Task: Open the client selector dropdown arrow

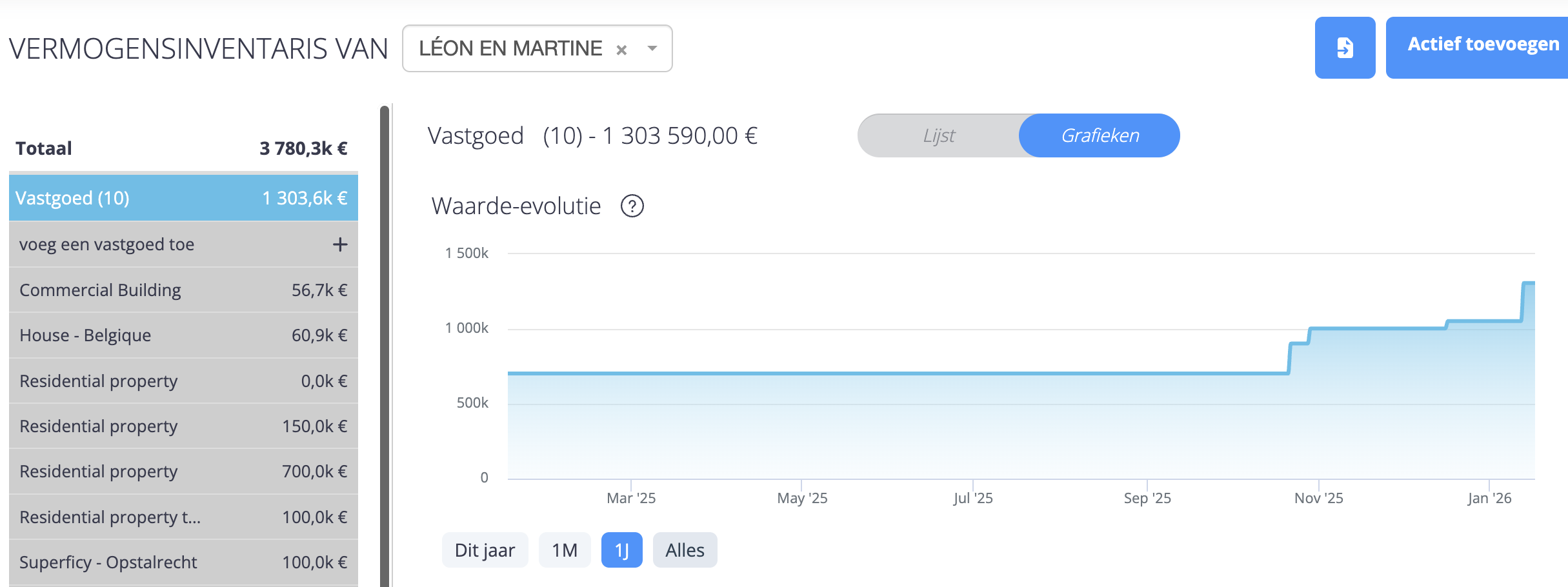Action: click(x=652, y=48)
